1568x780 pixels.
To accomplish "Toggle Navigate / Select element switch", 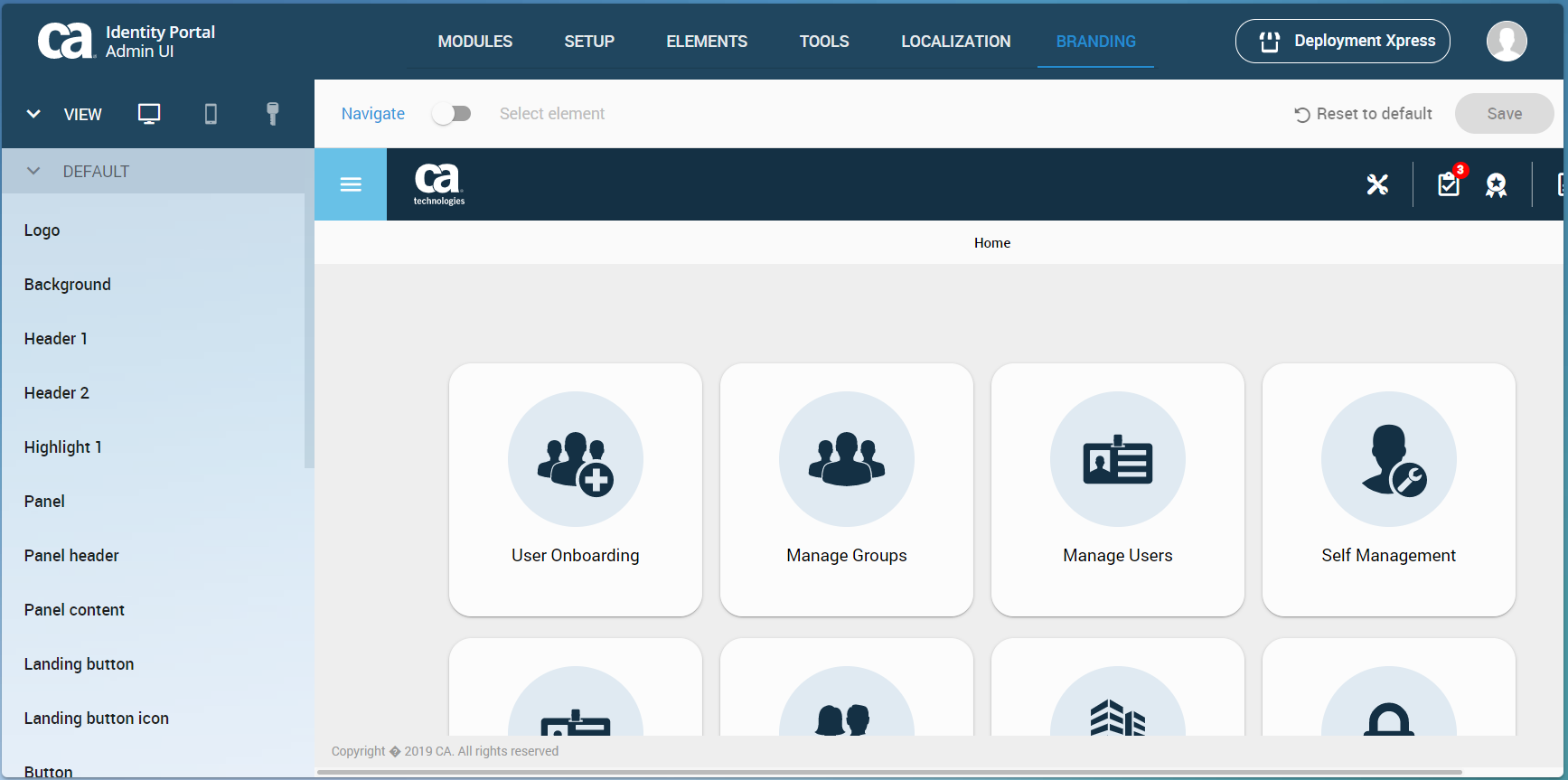I will click(452, 114).
